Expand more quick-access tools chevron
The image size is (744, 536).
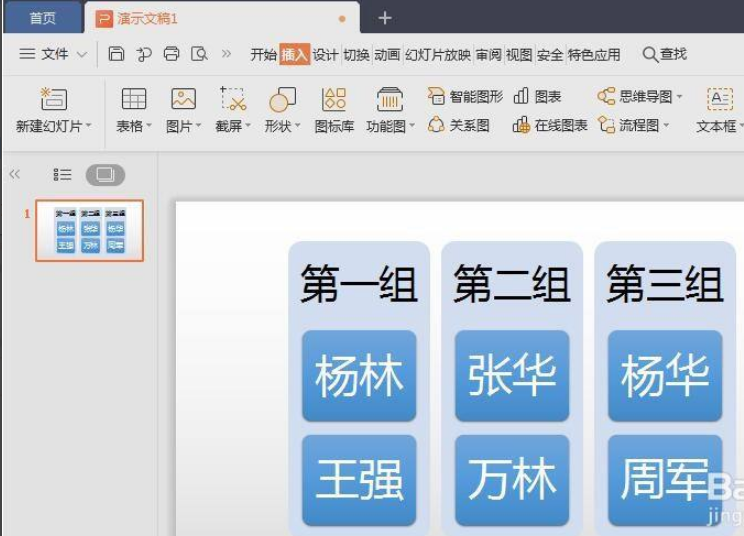click(x=226, y=54)
